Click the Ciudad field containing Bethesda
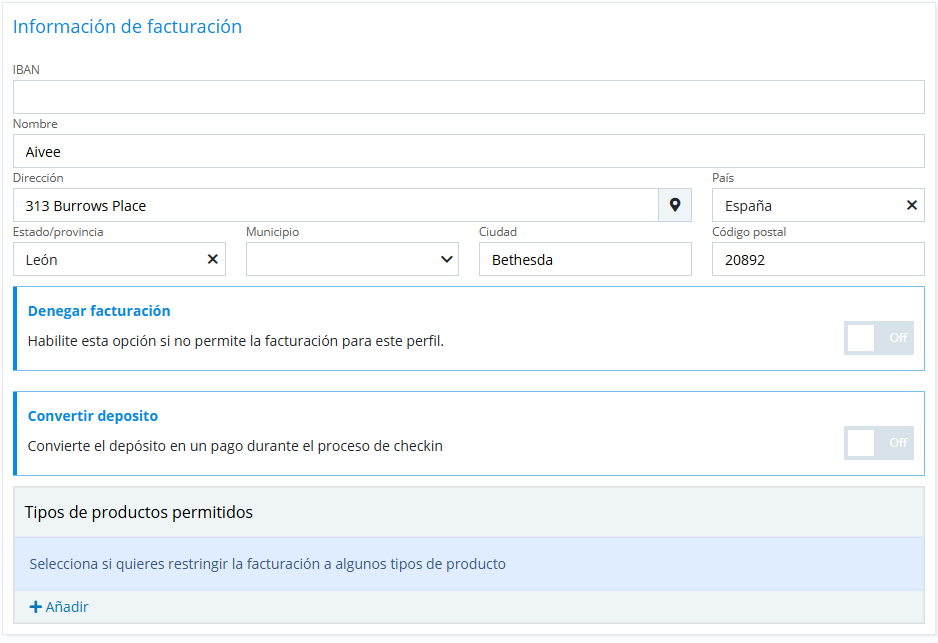 585,259
